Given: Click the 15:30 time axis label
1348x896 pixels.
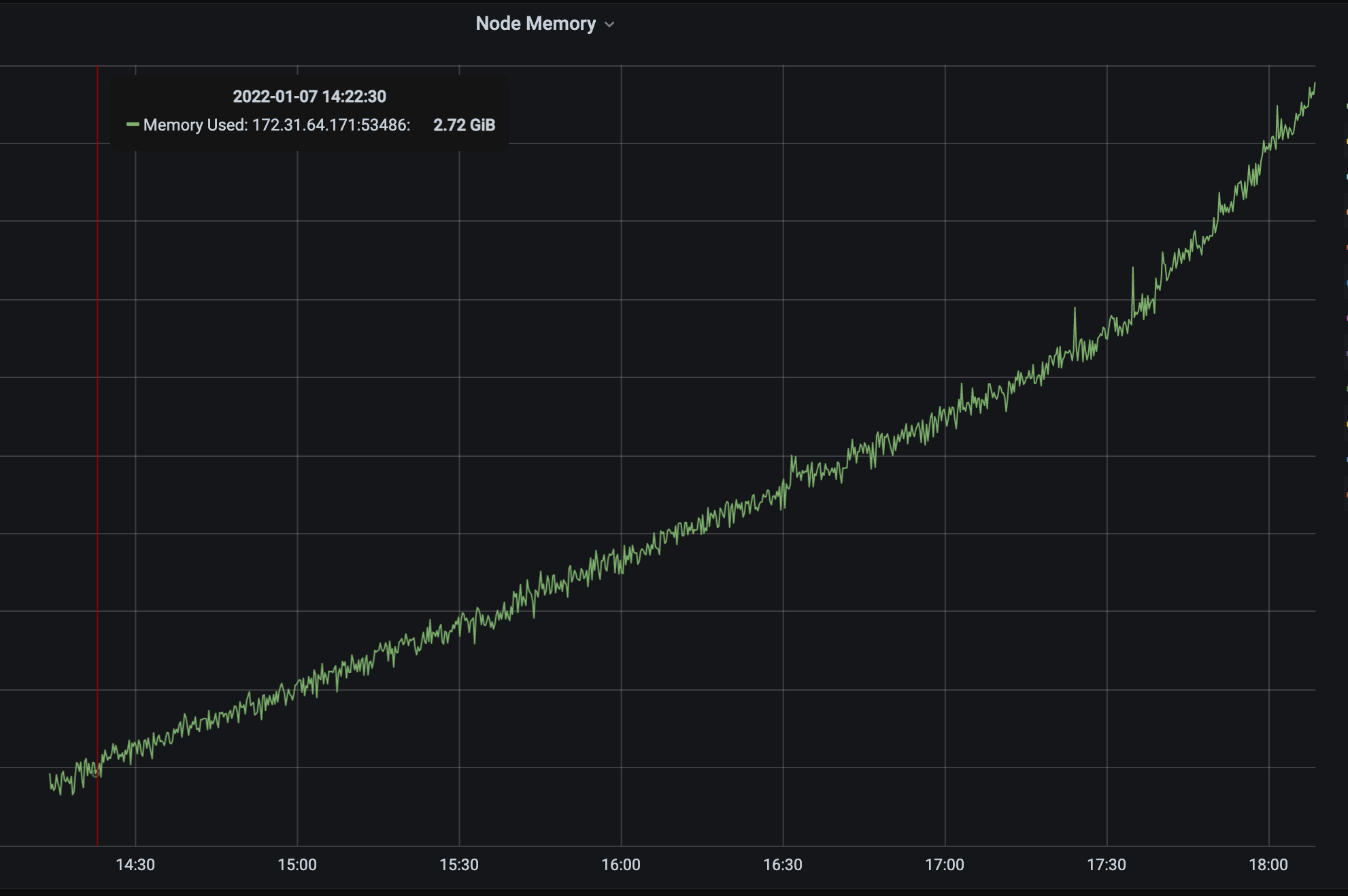Looking at the screenshot, I should point(459,865).
